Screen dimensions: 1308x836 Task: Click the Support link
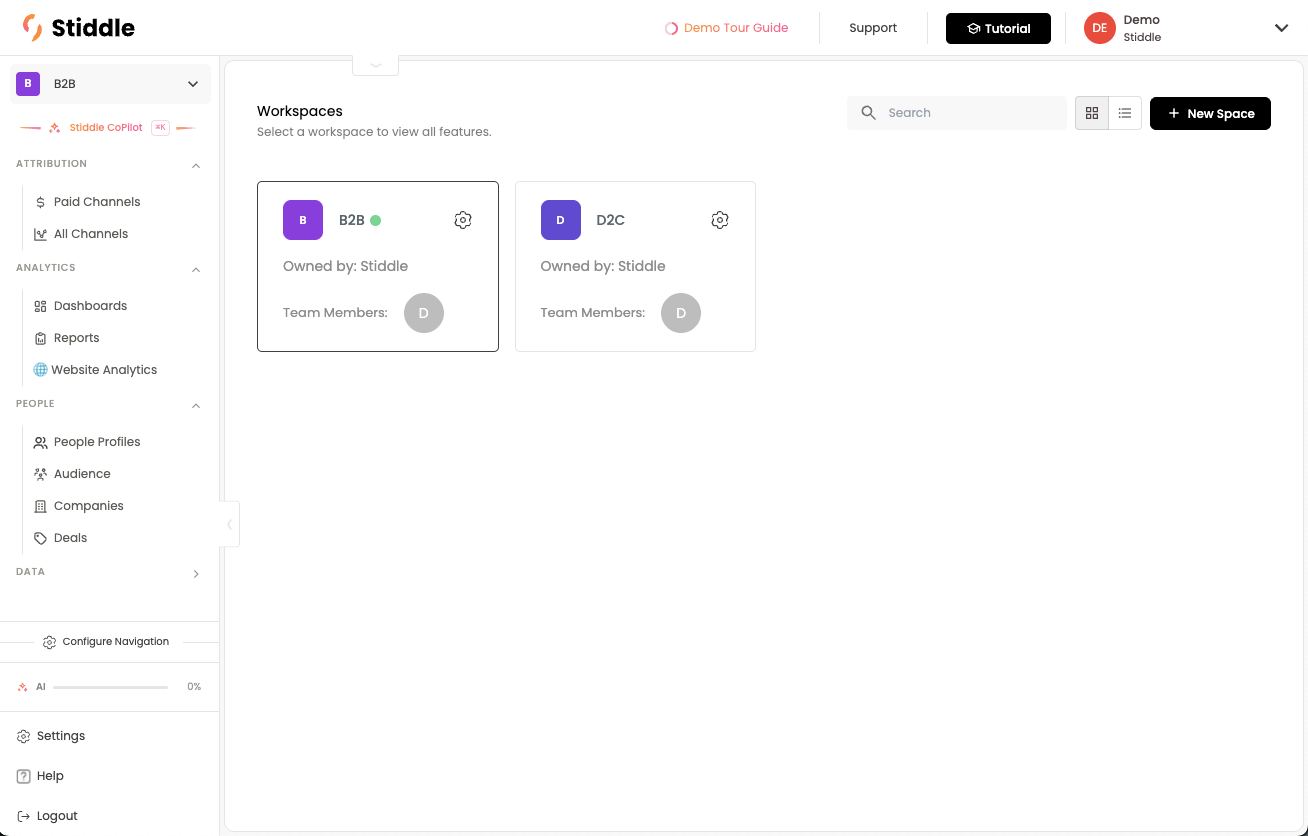point(873,28)
